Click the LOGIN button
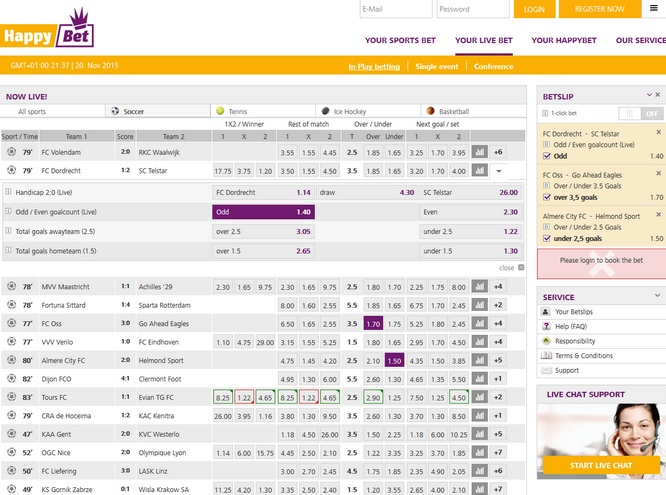The width and height of the screenshot is (666, 495). pyautogui.click(x=534, y=9)
